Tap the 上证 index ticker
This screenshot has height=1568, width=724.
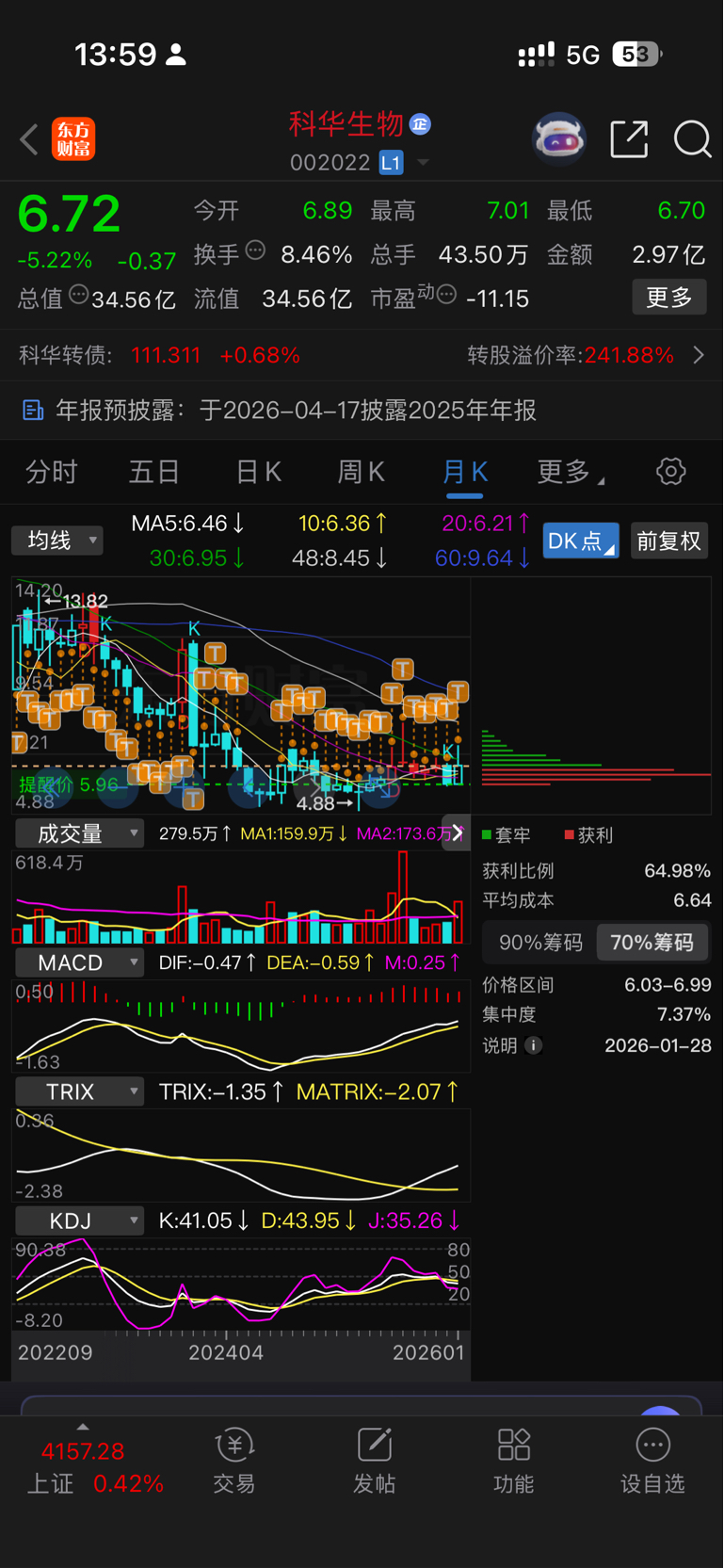click(x=94, y=1467)
